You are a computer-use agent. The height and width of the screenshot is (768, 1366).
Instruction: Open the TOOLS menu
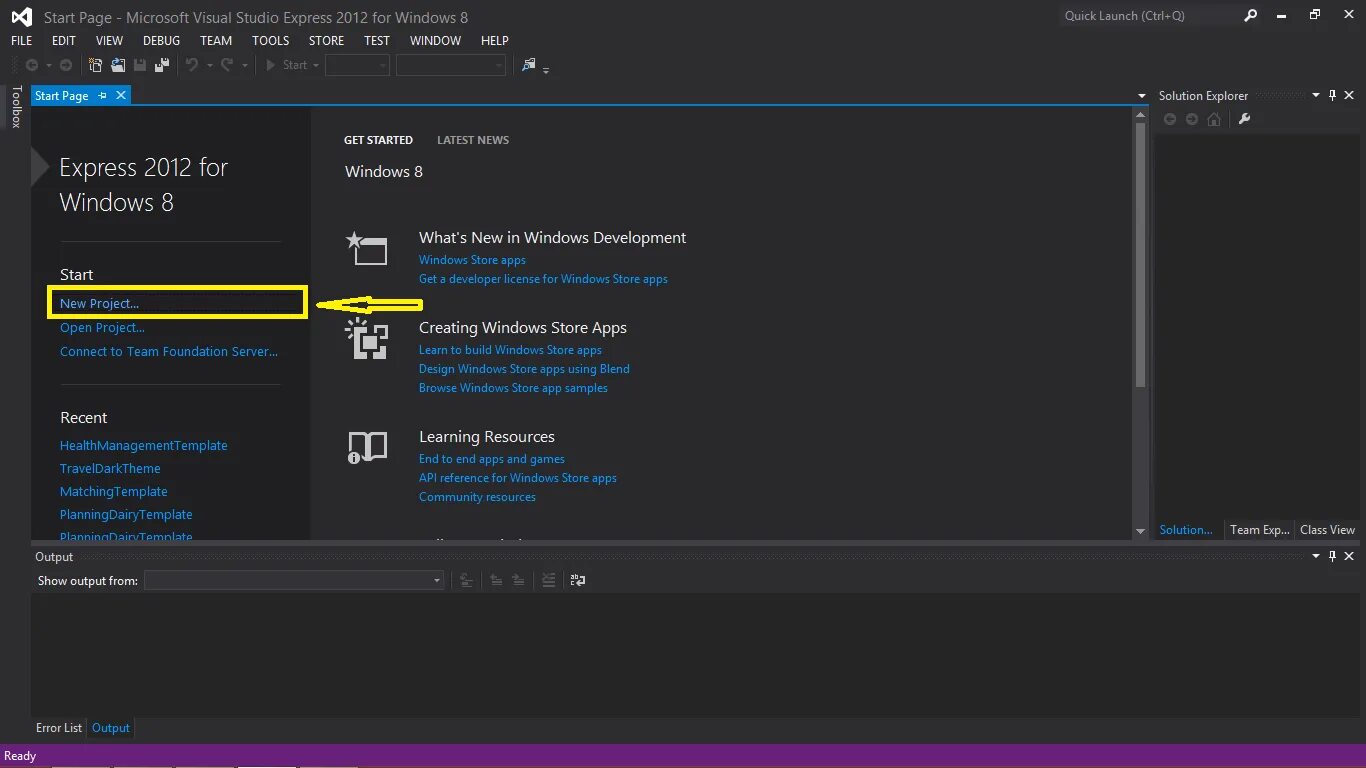270,41
